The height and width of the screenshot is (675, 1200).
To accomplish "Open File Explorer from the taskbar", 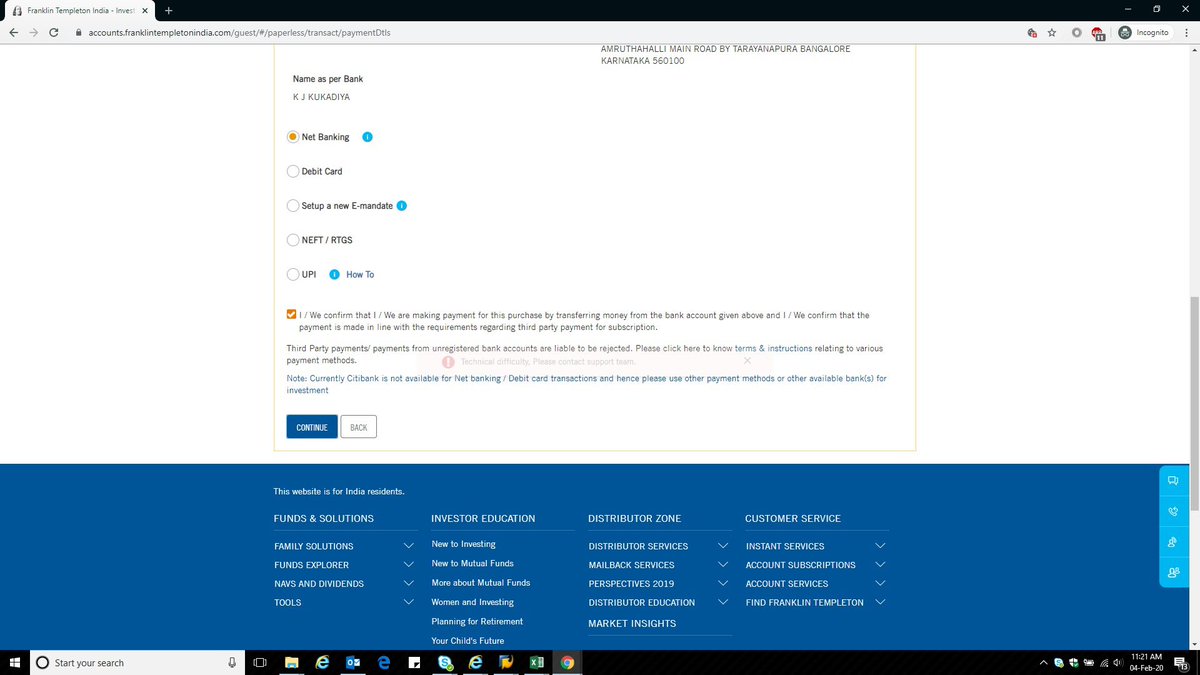I will click(x=292, y=662).
